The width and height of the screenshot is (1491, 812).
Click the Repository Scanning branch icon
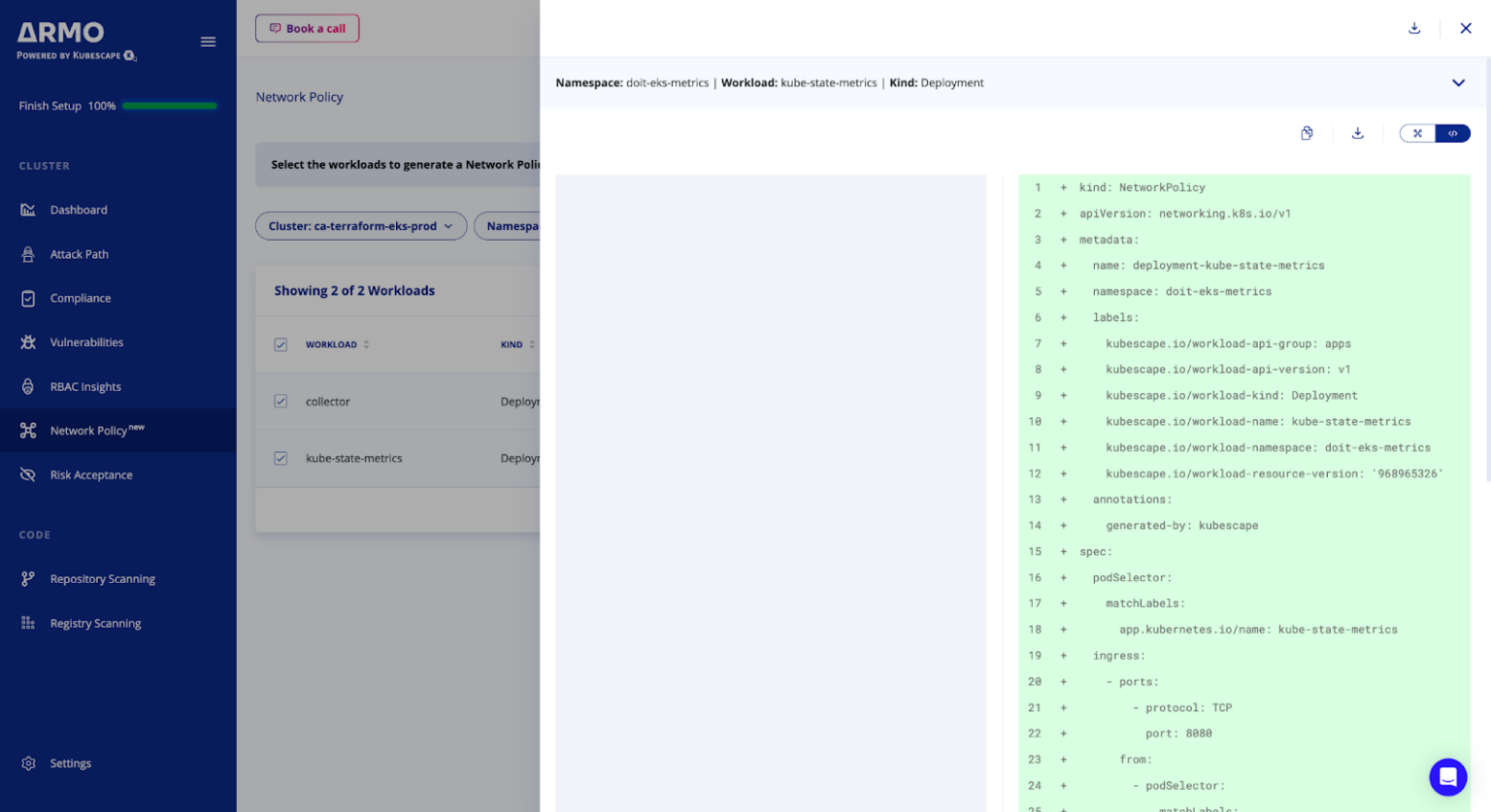tap(28, 579)
